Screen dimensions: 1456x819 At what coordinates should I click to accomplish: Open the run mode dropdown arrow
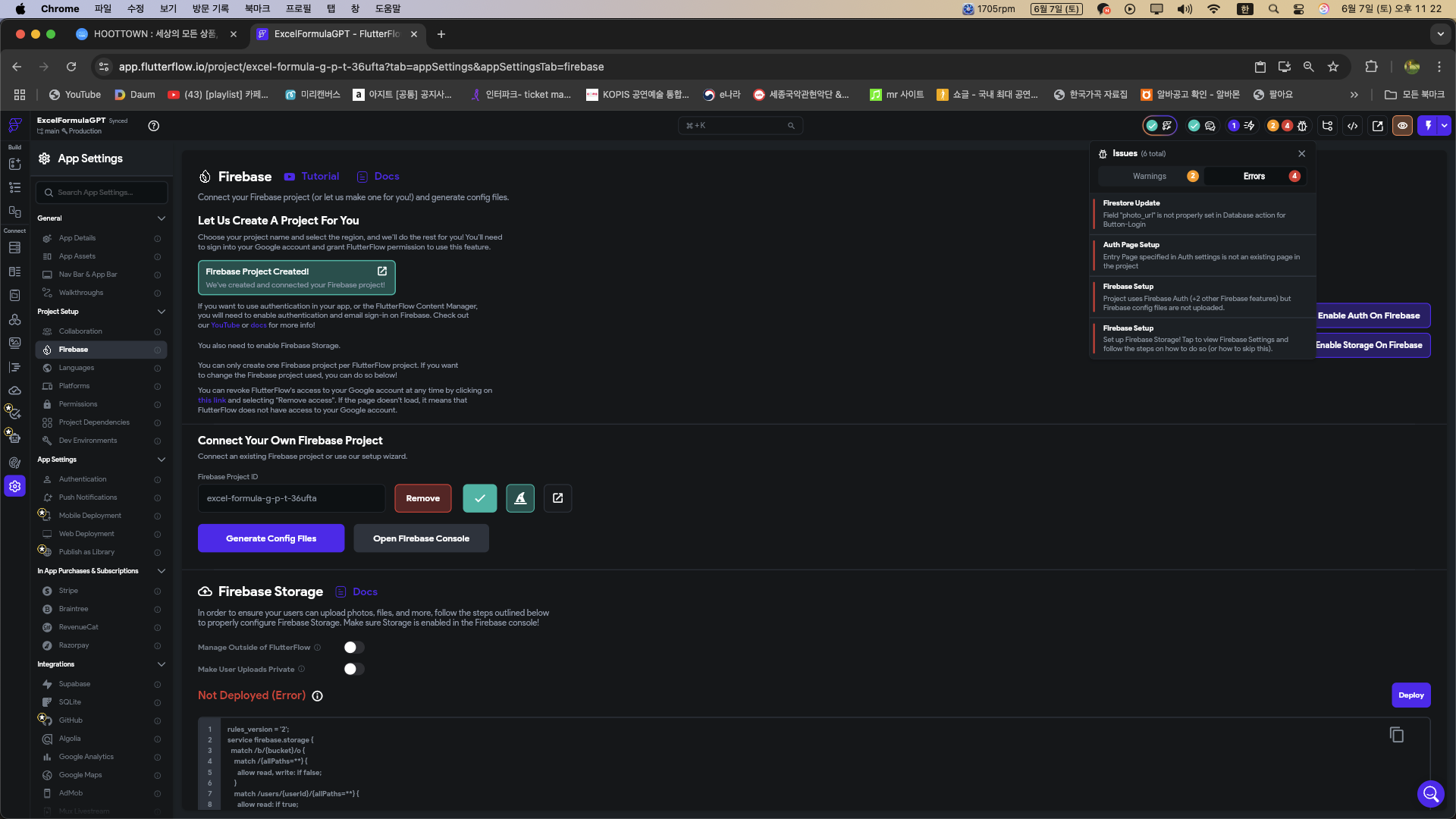tap(1445, 126)
